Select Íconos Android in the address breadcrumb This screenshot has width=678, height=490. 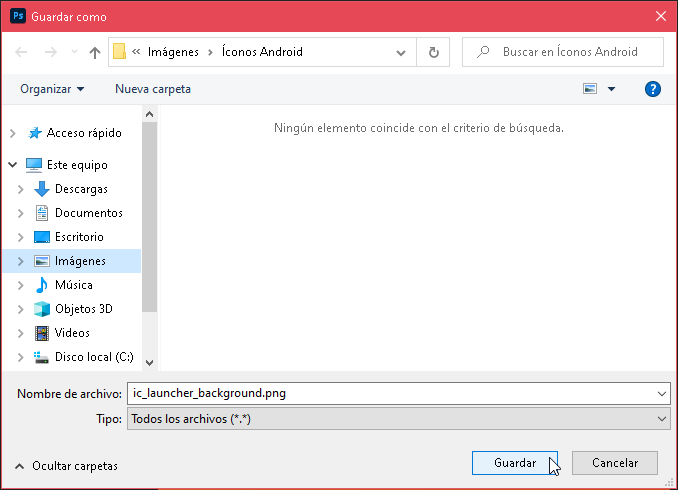tap(262, 52)
